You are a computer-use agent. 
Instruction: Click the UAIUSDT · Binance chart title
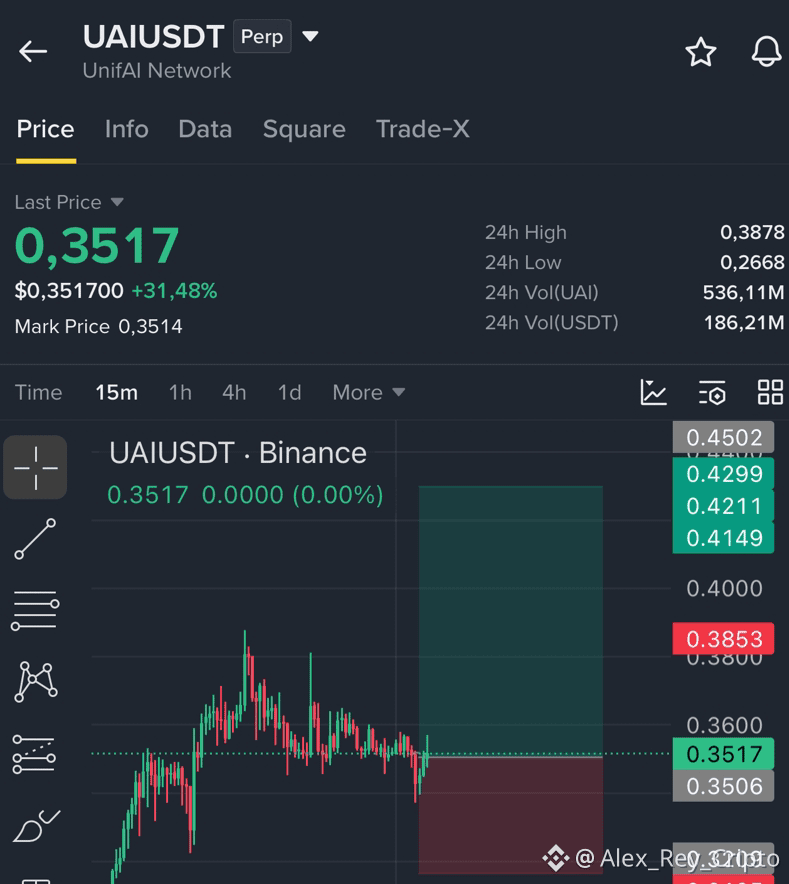pos(238,453)
